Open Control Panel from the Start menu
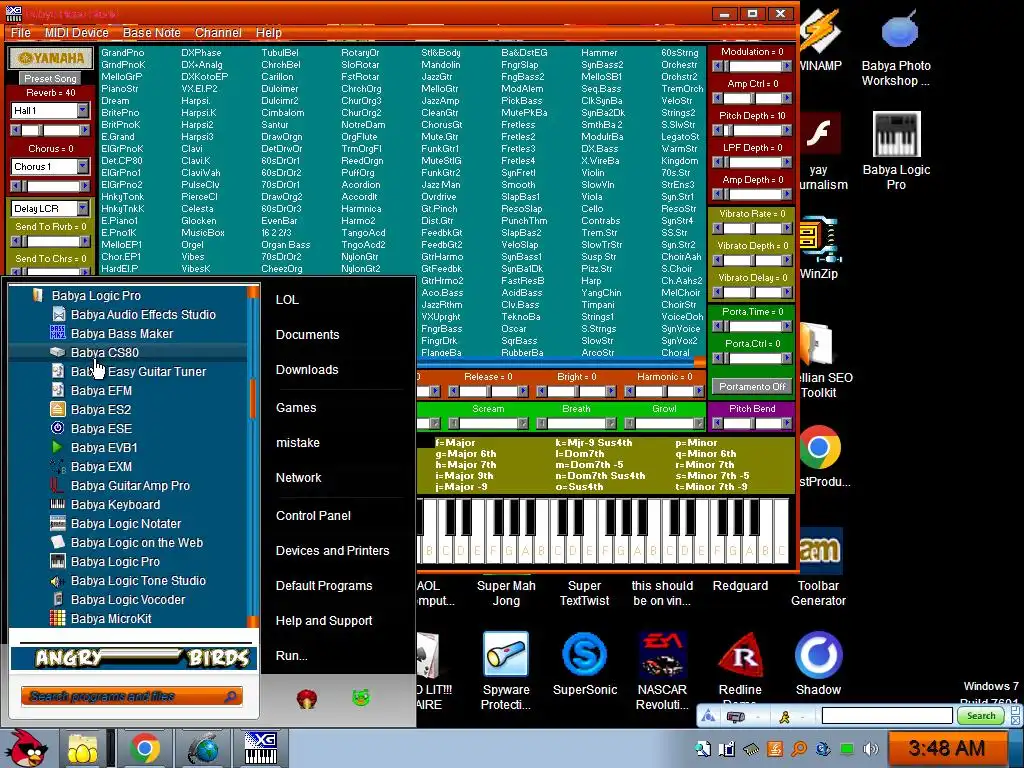The height and width of the screenshot is (768, 1024). click(x=313, y=515)
